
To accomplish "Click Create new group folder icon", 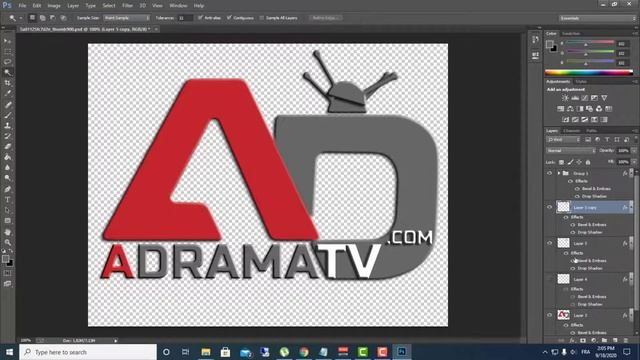I will (x=604, y=340).
